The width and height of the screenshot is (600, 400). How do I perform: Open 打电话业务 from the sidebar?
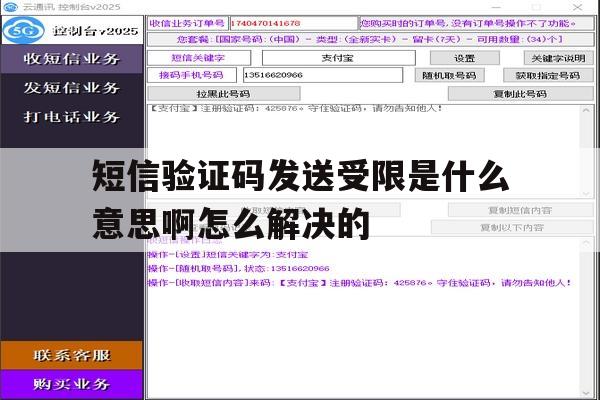[72, 117]
